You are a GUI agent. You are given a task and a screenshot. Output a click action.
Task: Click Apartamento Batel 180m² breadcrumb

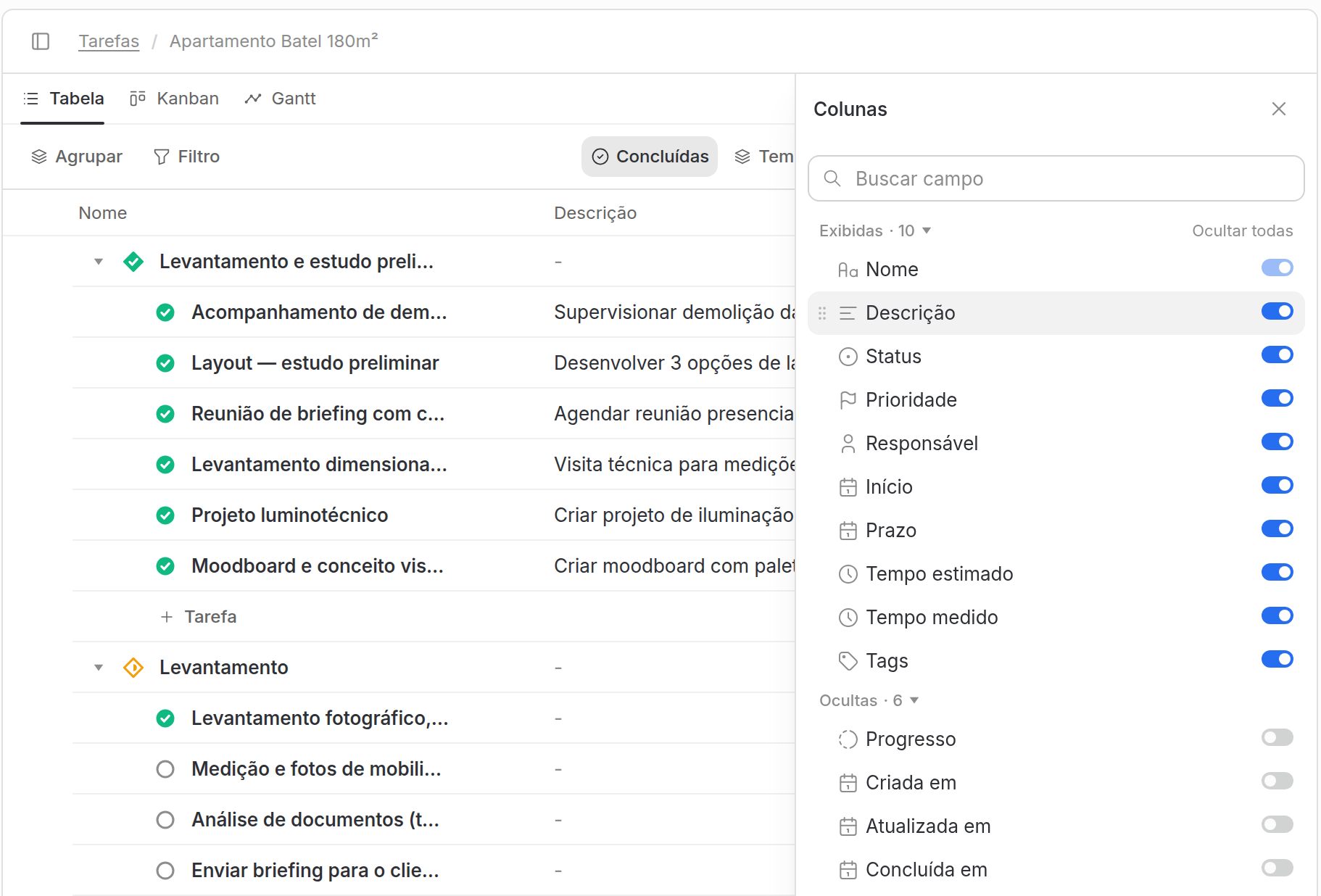[274, 41]
